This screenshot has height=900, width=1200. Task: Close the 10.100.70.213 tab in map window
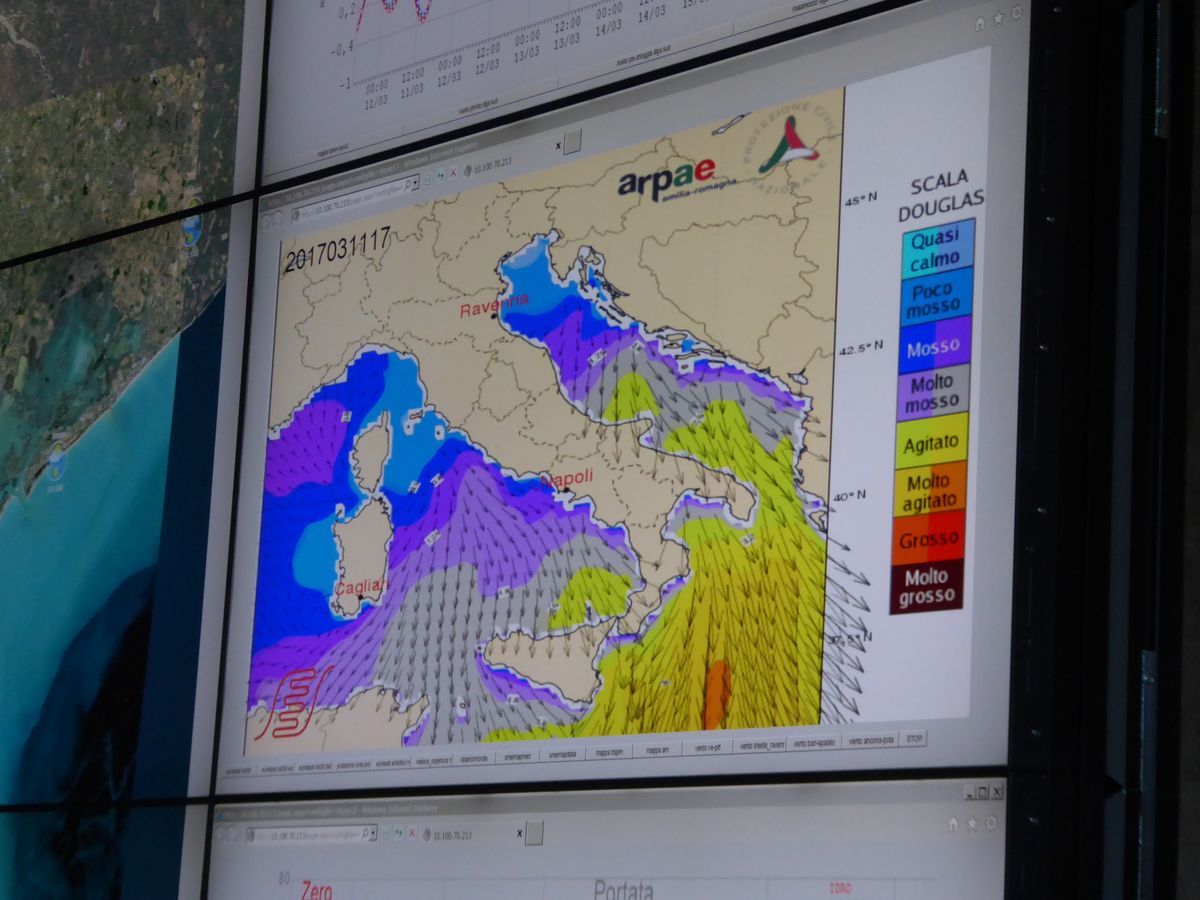pos(557,146)
